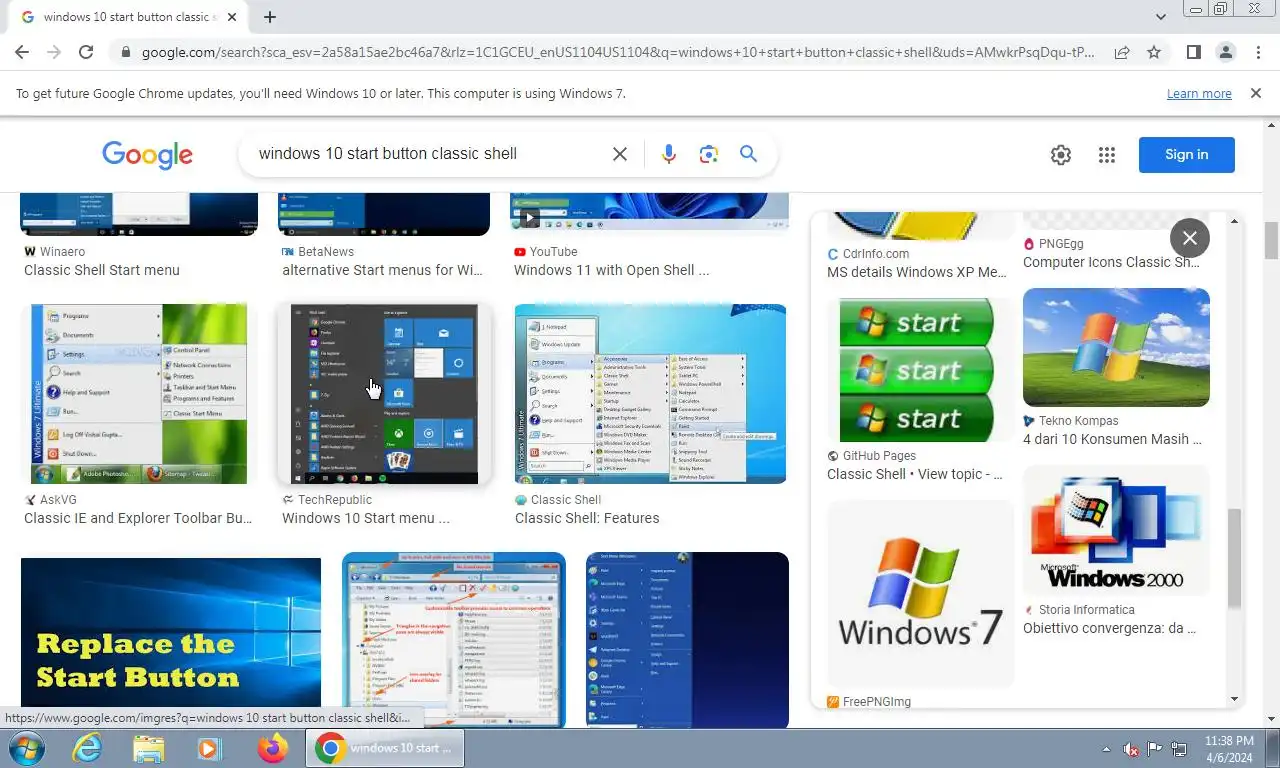Close the windows 10 start button tab
Viewport: 1280px width, 768px height.
point(232,17)
